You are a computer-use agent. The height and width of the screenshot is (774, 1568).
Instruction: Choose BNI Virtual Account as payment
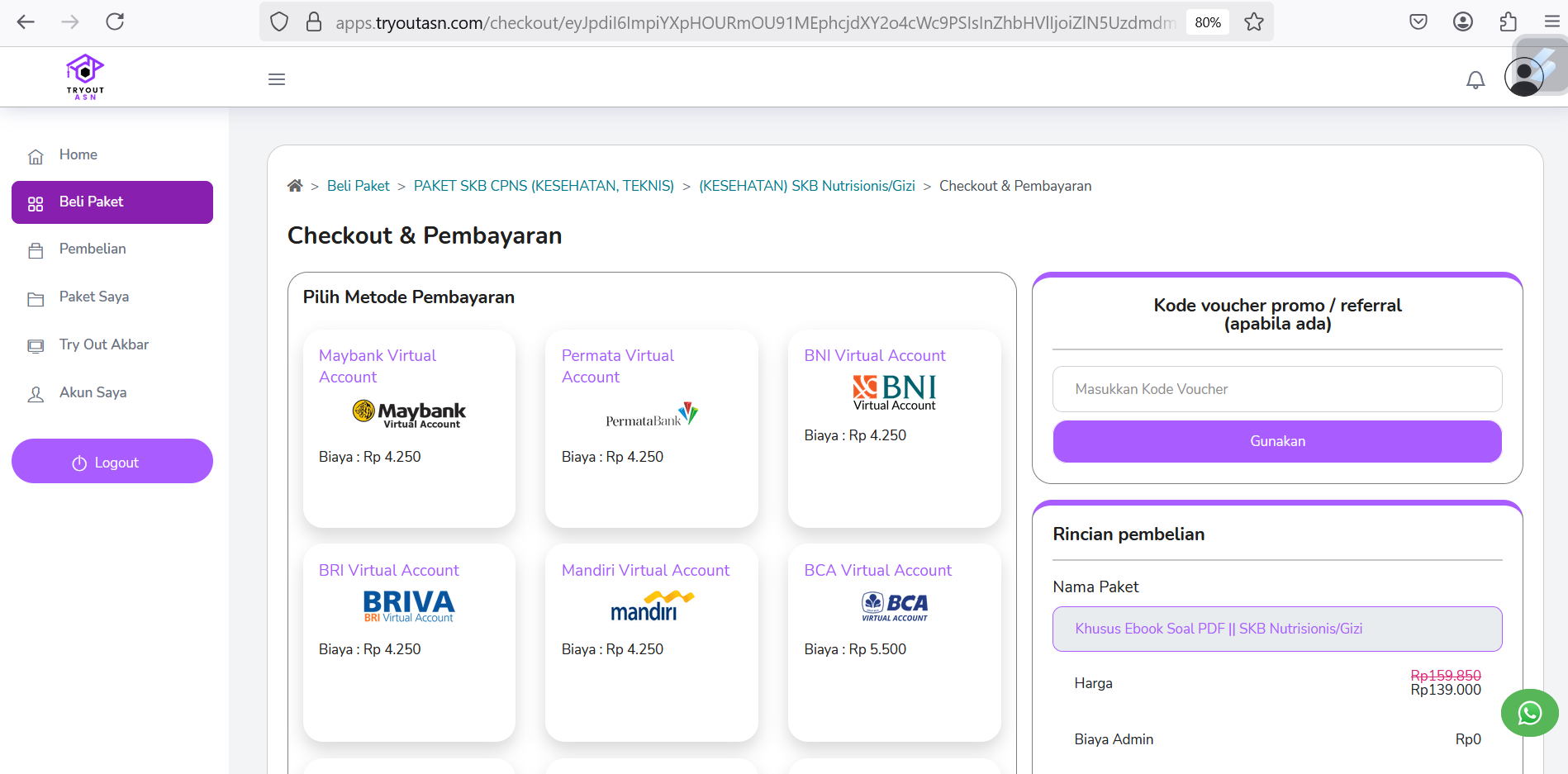click(x=894, y=428)
